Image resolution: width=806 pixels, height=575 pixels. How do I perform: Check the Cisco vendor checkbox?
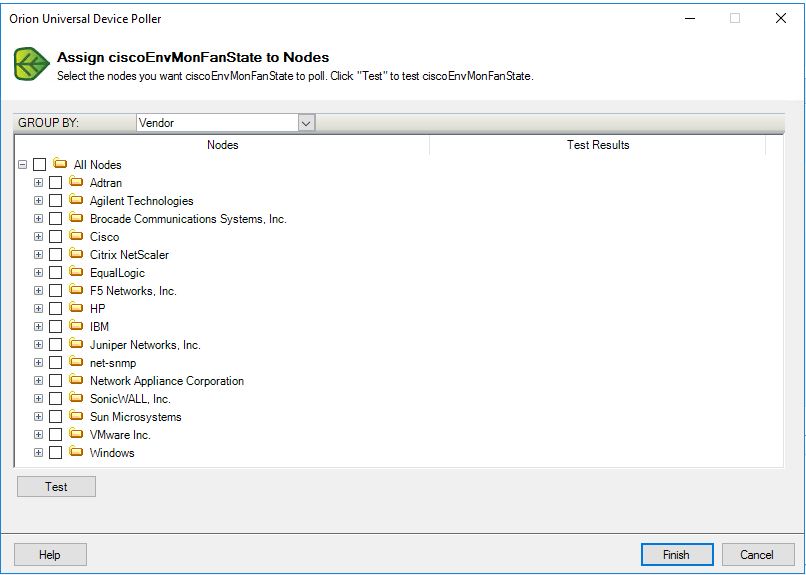[56, 236]
